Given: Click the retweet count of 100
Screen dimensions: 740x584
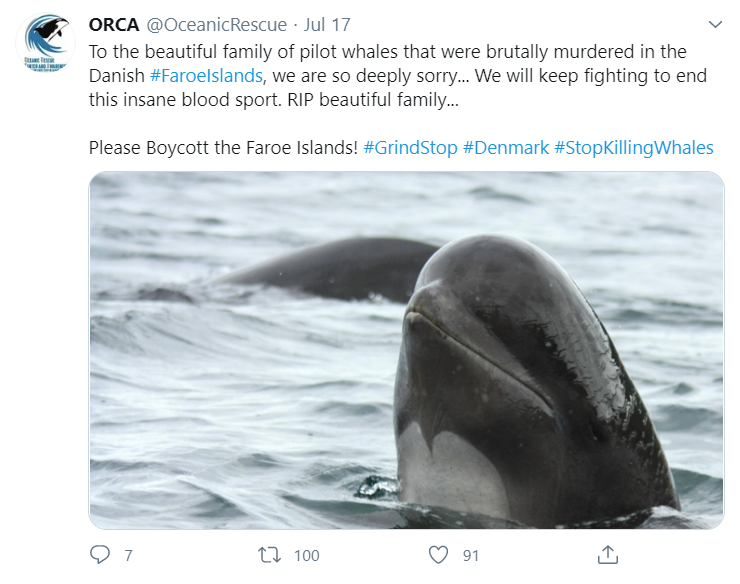Looking at the screenshot, I should coord(306,555).
